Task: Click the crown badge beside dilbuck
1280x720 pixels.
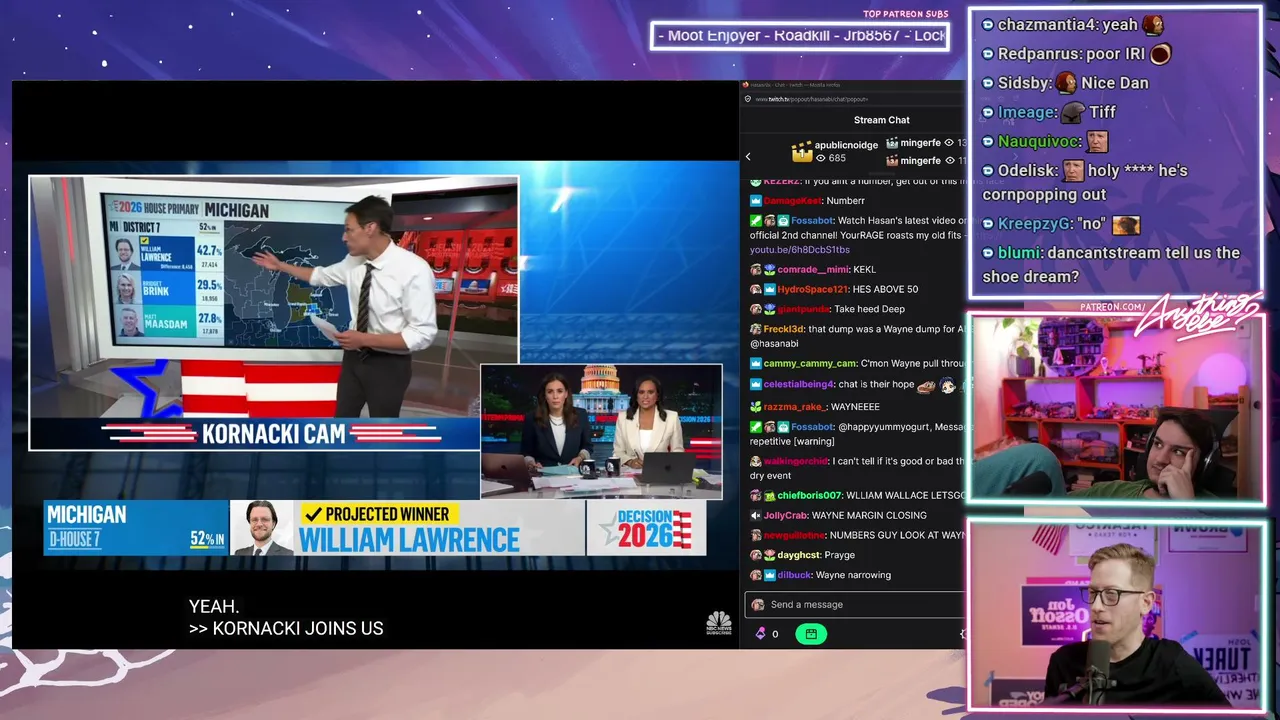Action: (770, 575)
